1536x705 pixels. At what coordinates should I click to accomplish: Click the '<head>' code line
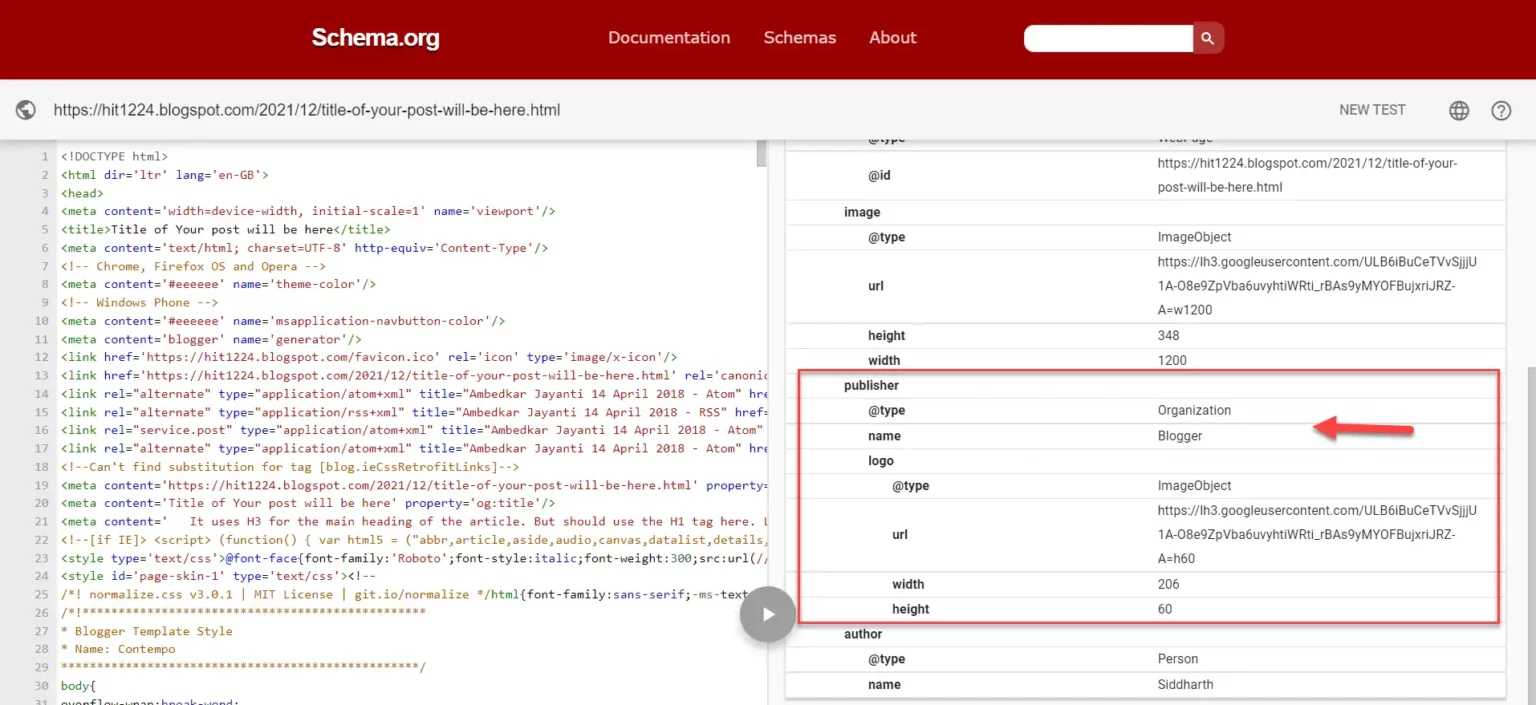coord(82,193)
